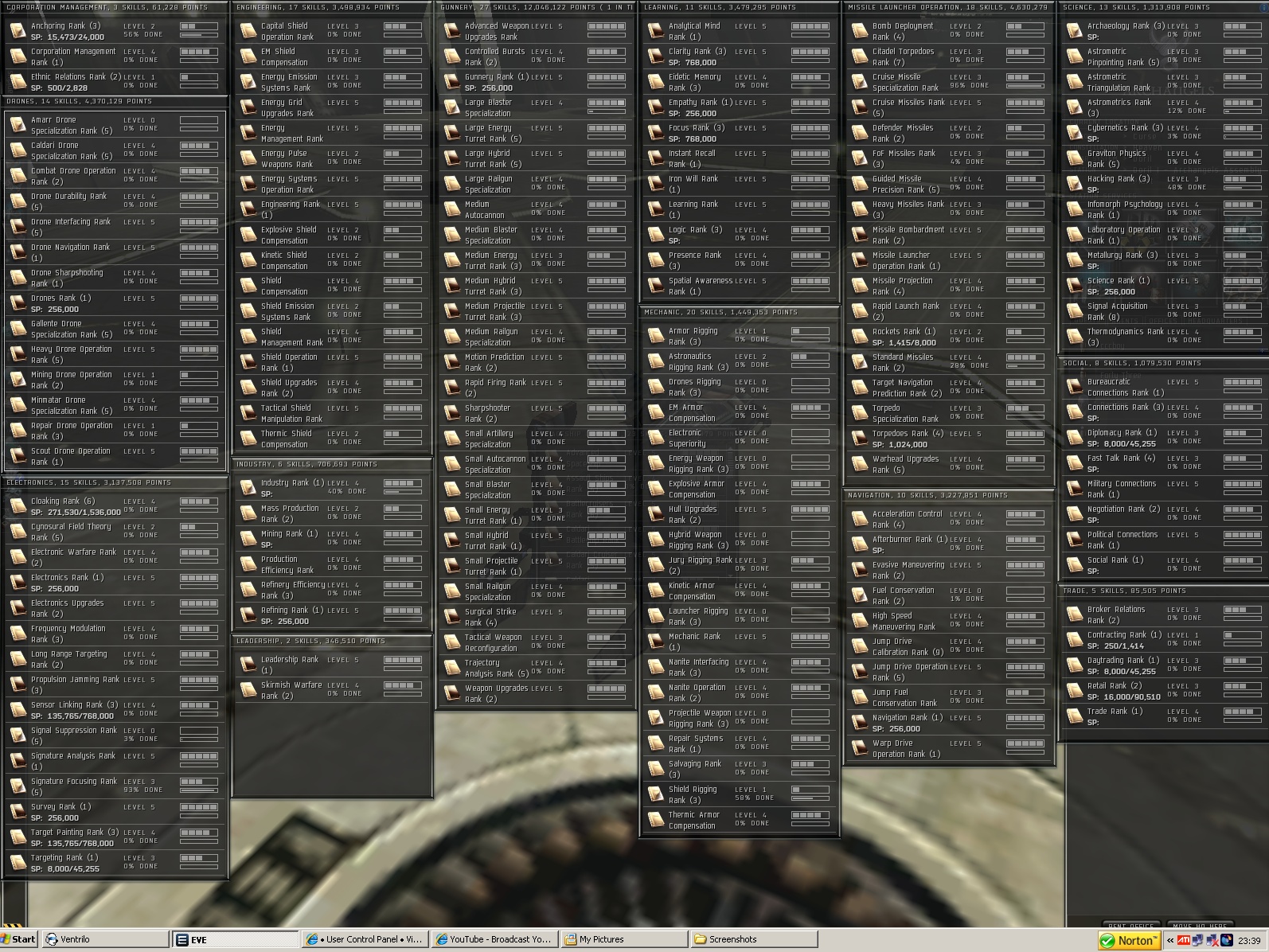Screen dimensions: 1269x952
Task: Click the Mining Drone Operation book icon
Action: click(x=18, y=380)
